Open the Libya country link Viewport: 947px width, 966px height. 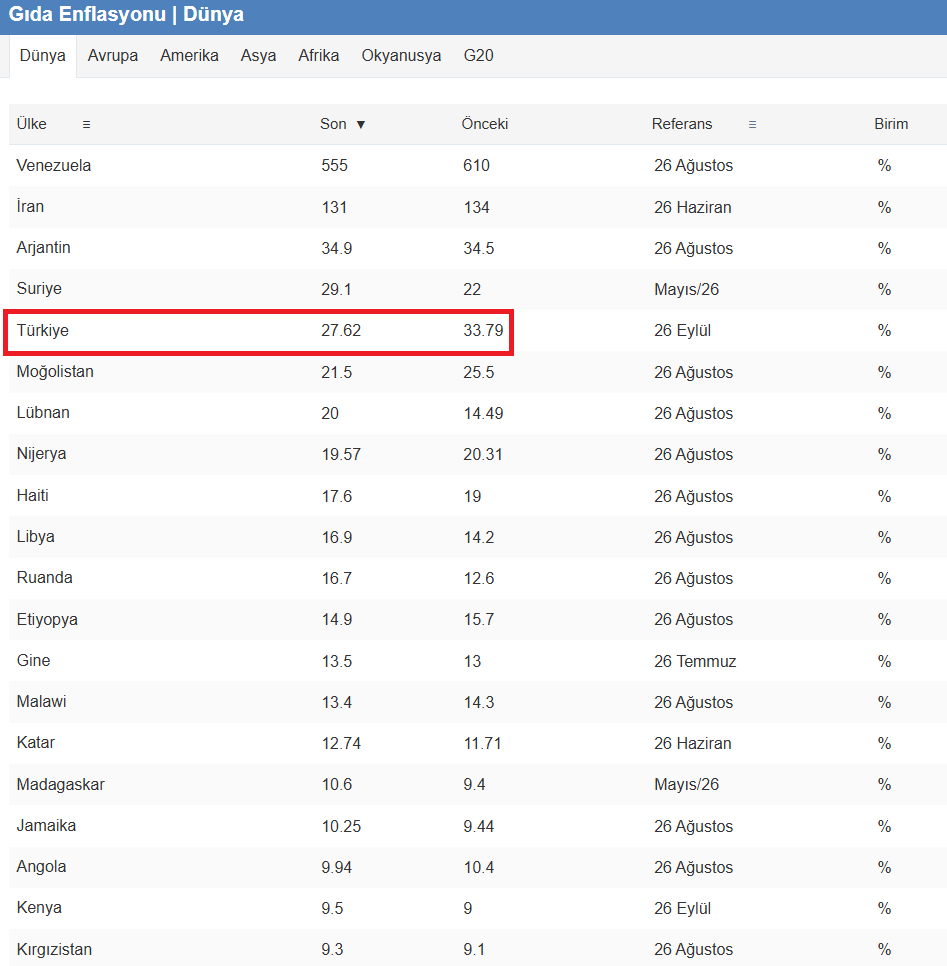coord(36,537)
